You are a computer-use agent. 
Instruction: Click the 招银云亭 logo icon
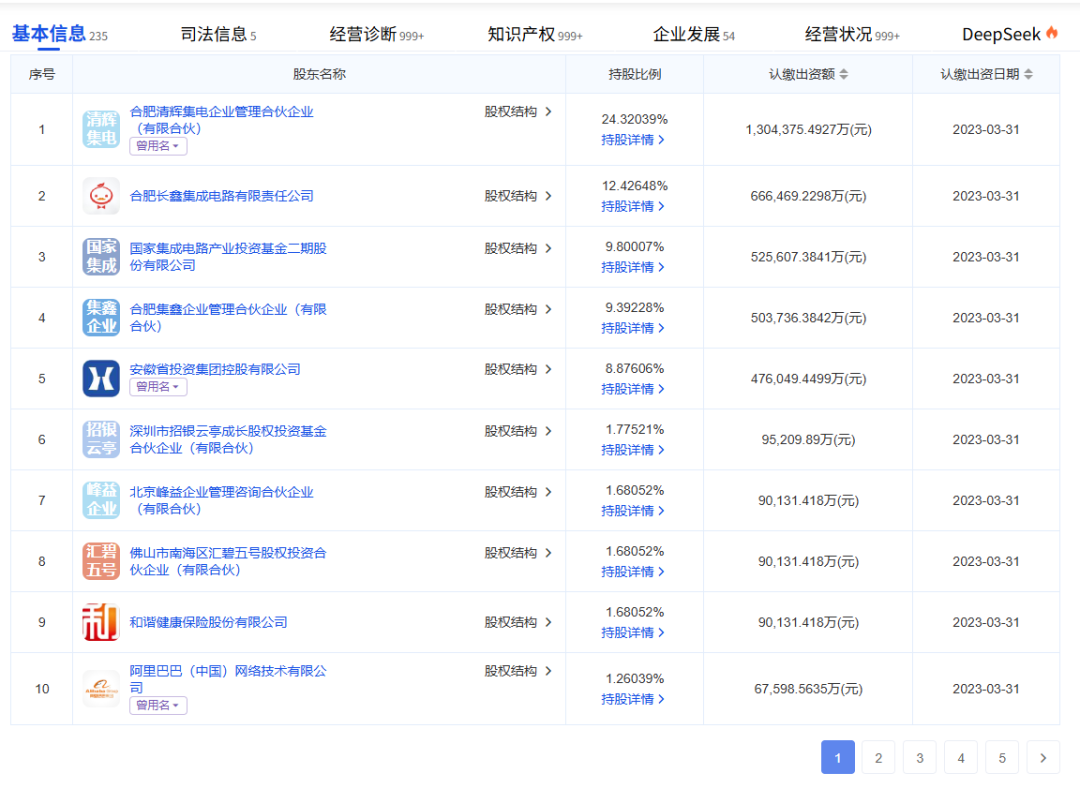pyautogui.click(x=101, y=439)
